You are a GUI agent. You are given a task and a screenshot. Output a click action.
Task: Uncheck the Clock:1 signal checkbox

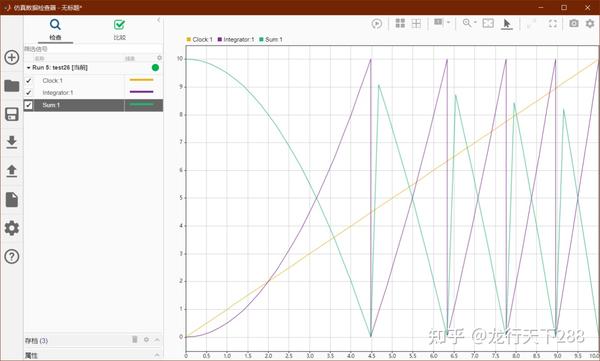pyautogui.click(x=29, y=80)
